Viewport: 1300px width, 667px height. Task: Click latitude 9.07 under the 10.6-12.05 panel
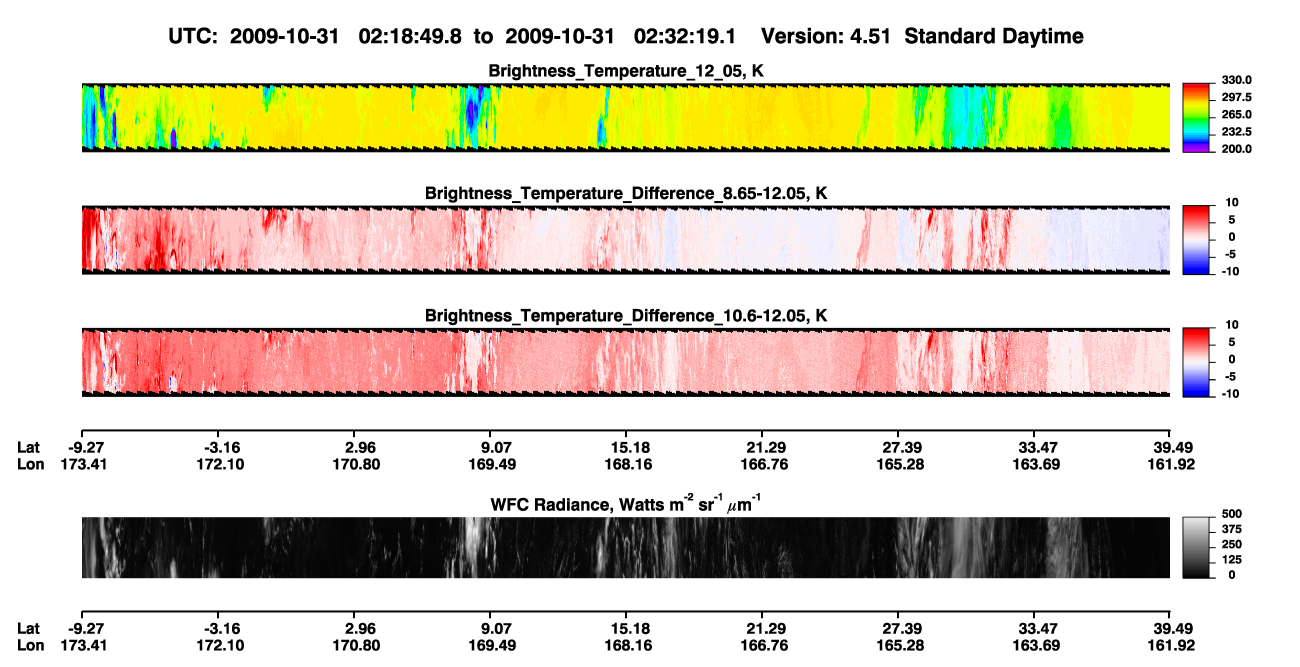point(497,446)
